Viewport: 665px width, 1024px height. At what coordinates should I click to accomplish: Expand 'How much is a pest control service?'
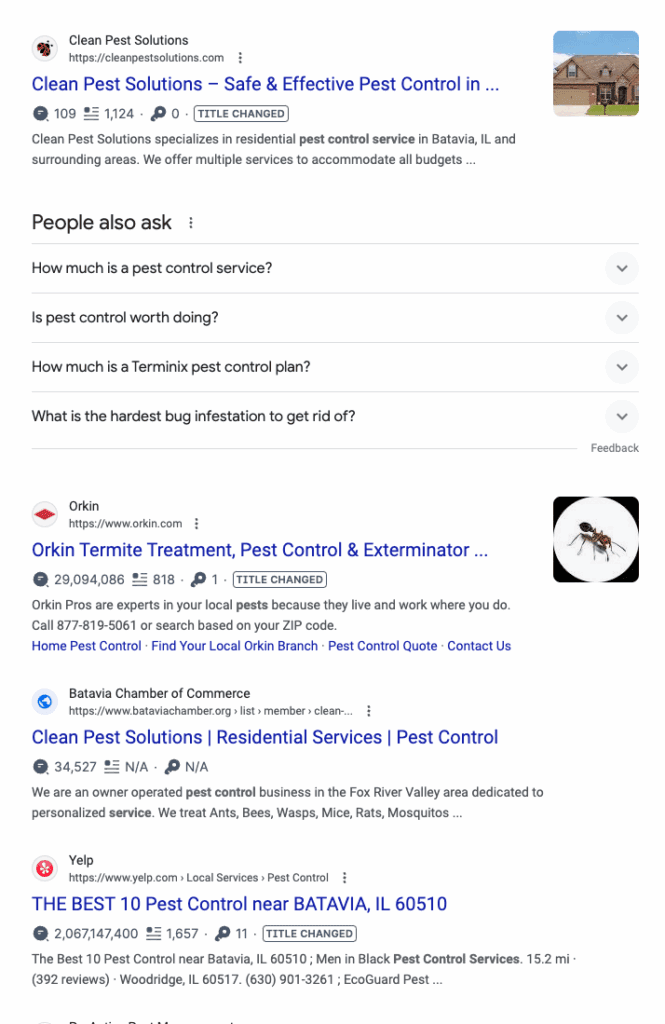point(335,268)
